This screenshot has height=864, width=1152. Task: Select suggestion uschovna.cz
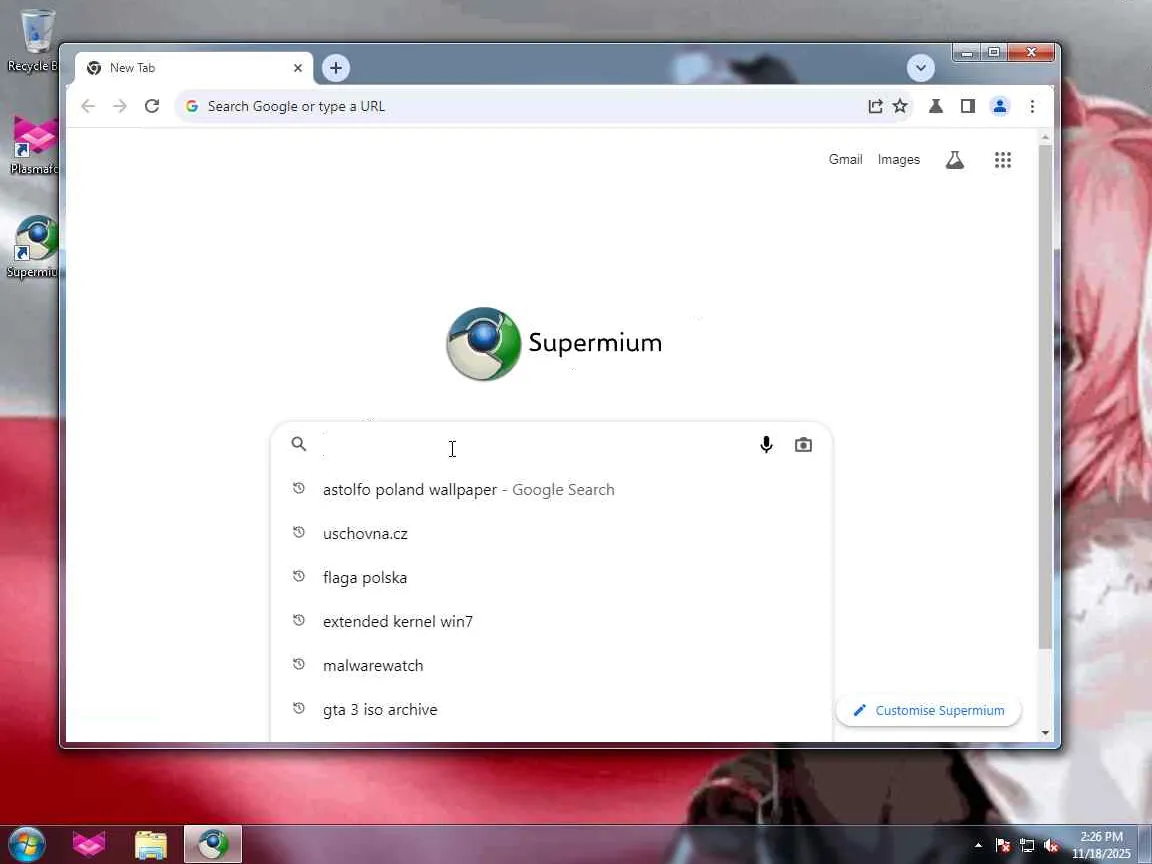coord(551,533)
